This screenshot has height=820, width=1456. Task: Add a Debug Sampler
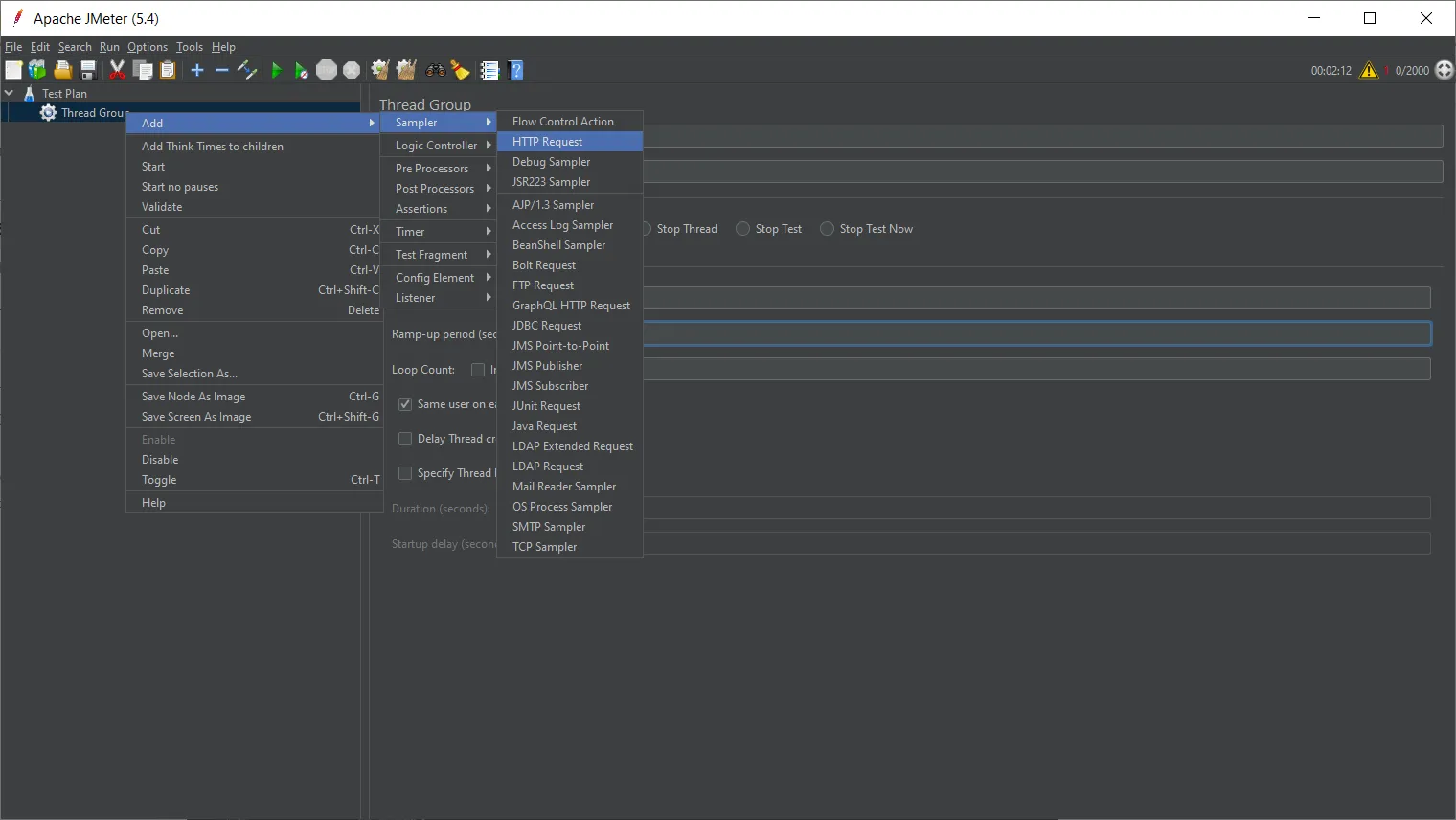pos(570,162)
